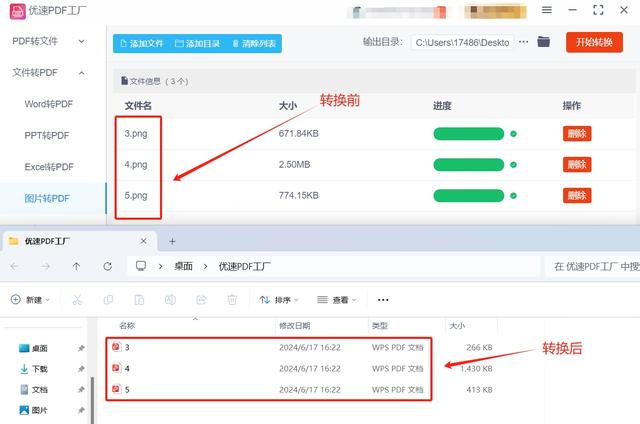
Task: Click the Explorer search box
Action: click(x=593, y=266)
